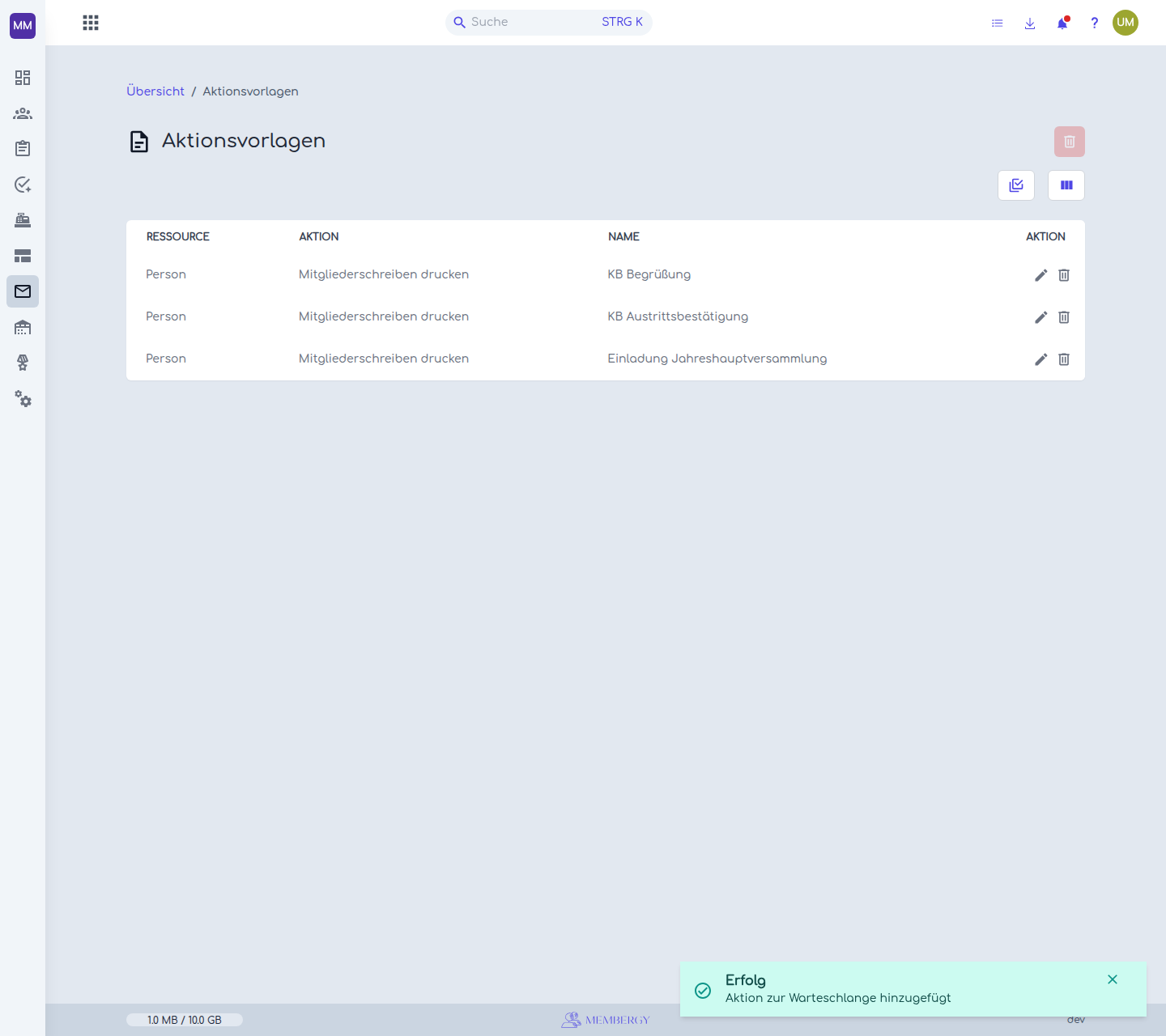The image size is (1166, 1036).
Task: Edit the KB Begrüßung template
Action: pos(1041,275)
